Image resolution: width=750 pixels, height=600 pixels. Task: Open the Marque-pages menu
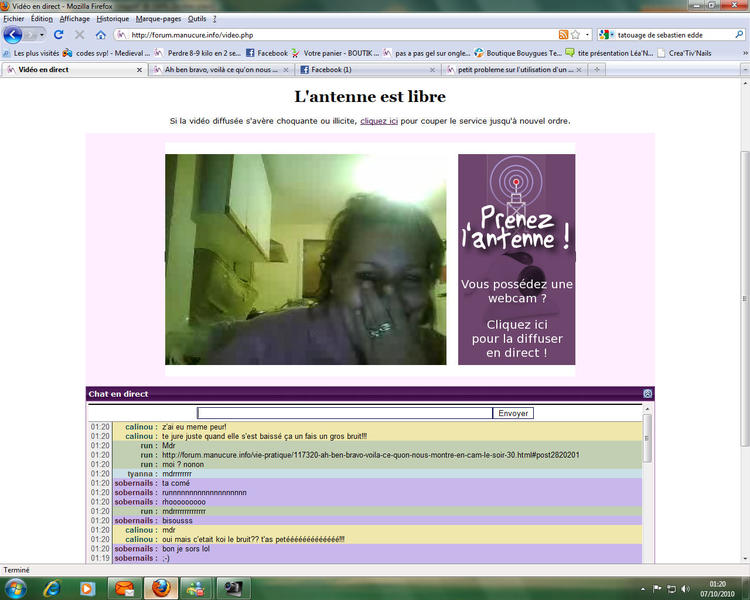[x=158, y=19]
